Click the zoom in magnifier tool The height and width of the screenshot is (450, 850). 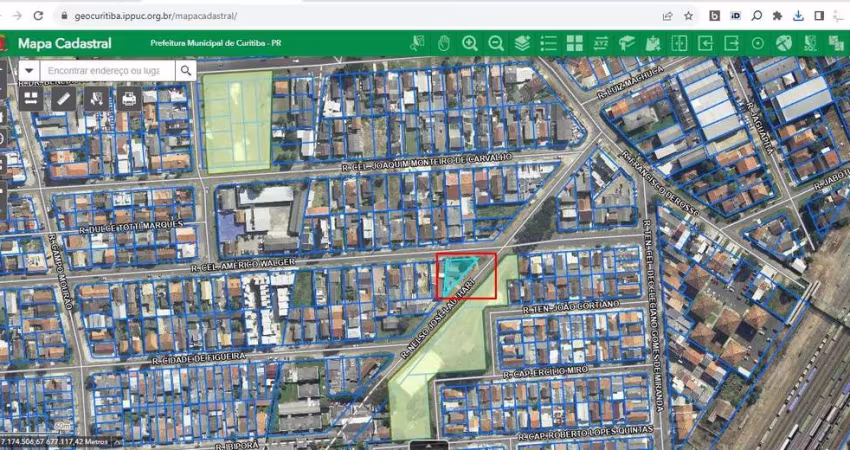470,43
